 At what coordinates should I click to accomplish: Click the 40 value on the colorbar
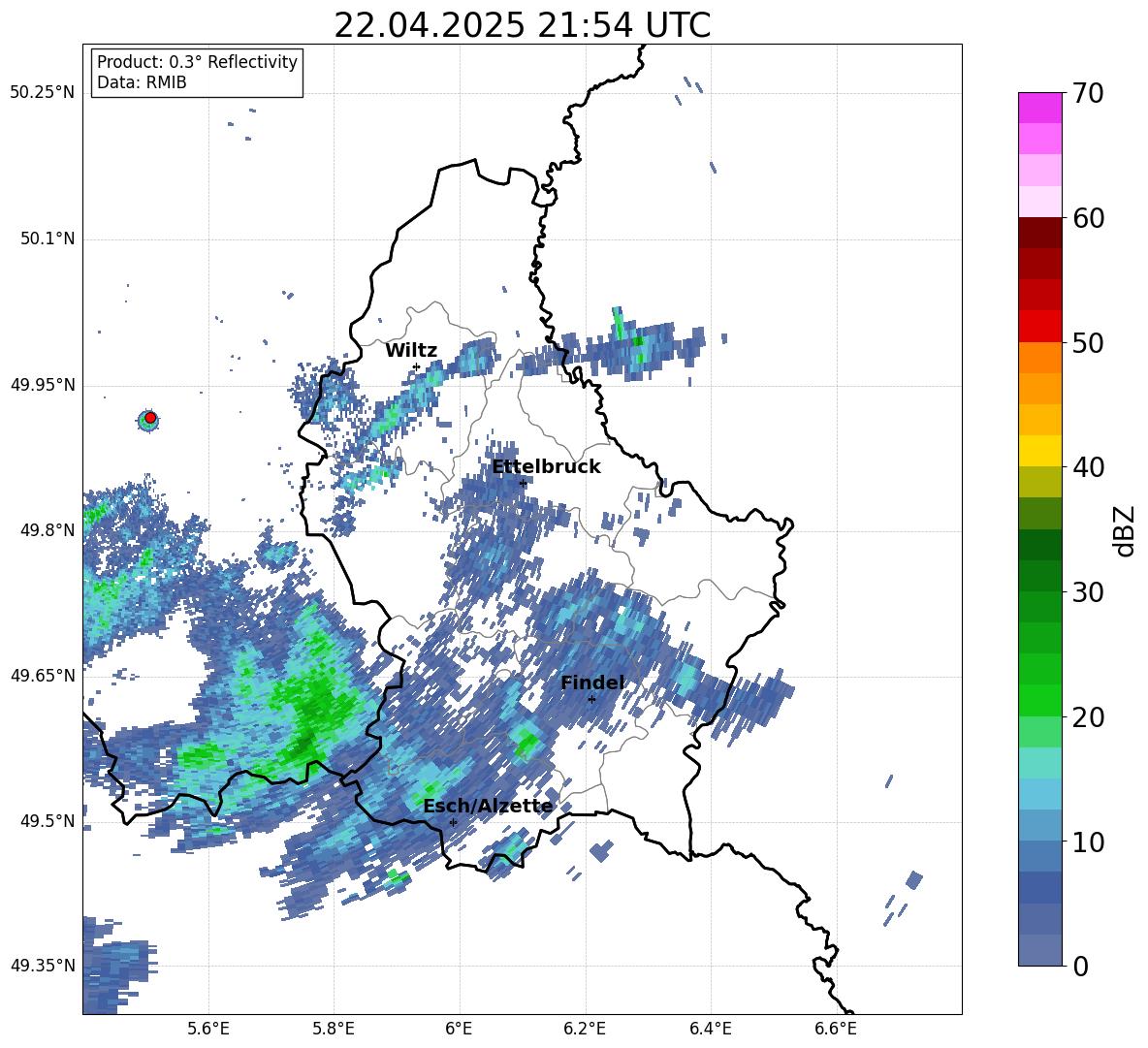pyautogui.click(x=1088, y=467)
